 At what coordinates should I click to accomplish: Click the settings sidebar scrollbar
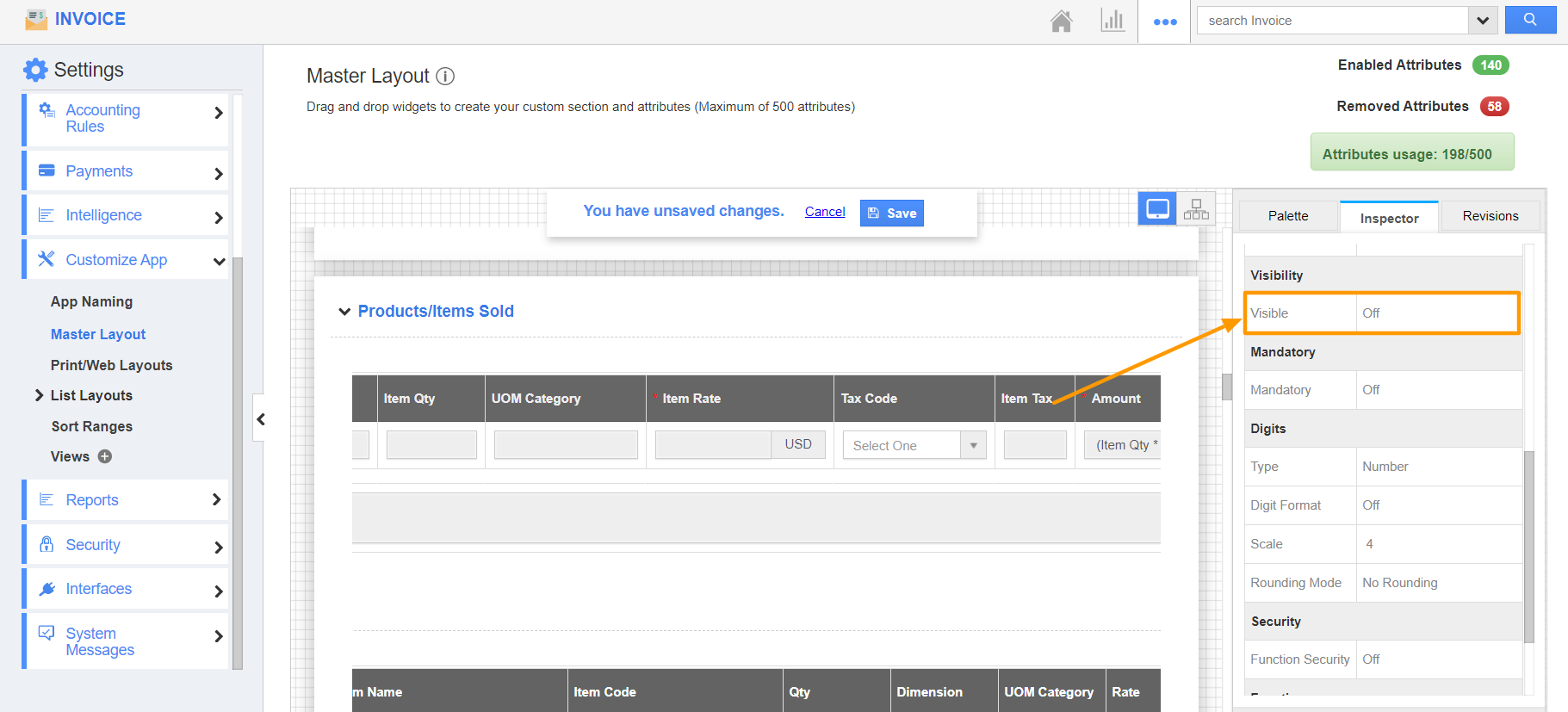(238, 462)
